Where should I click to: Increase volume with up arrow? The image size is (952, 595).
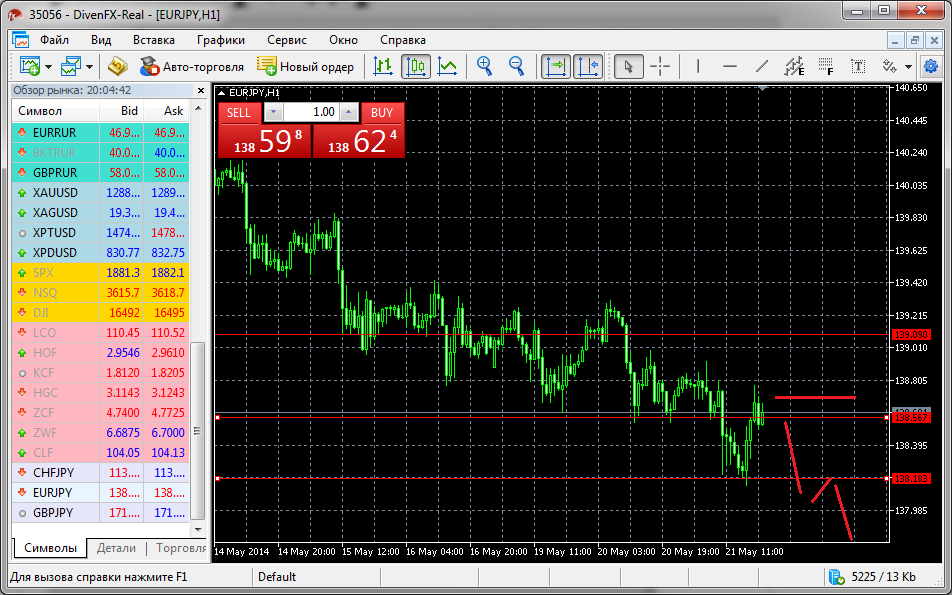click(348, 112)
